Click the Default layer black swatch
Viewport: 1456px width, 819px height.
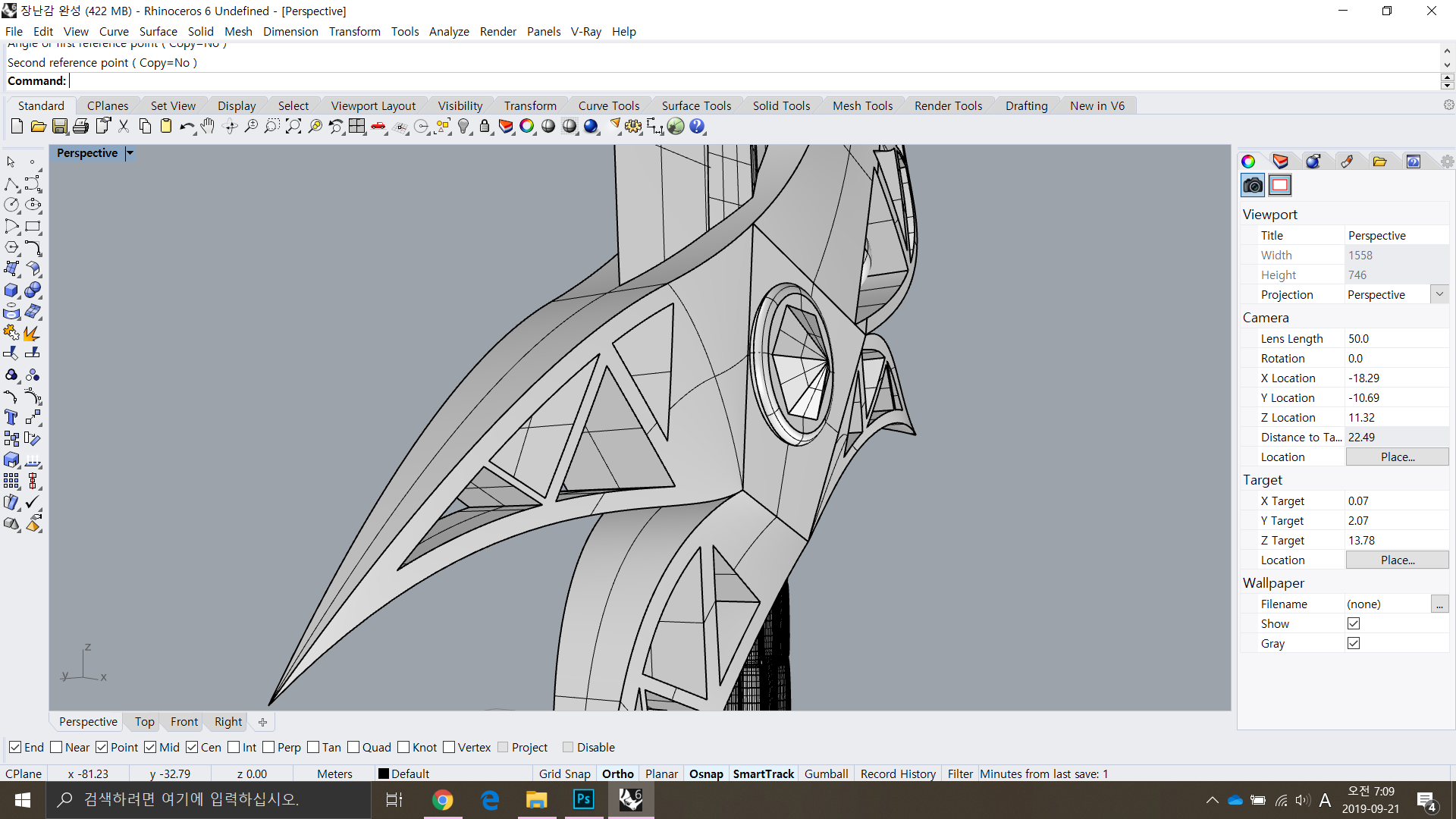(384, 773)
